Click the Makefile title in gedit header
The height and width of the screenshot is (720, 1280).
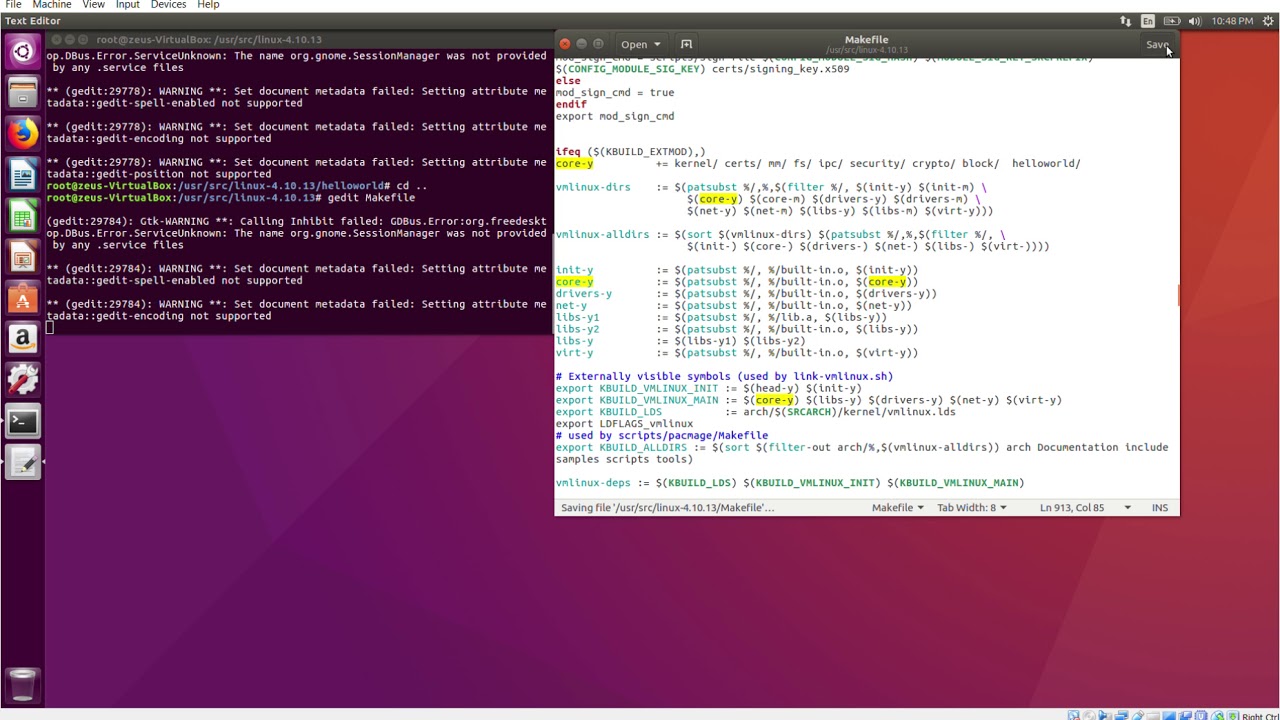866,40
